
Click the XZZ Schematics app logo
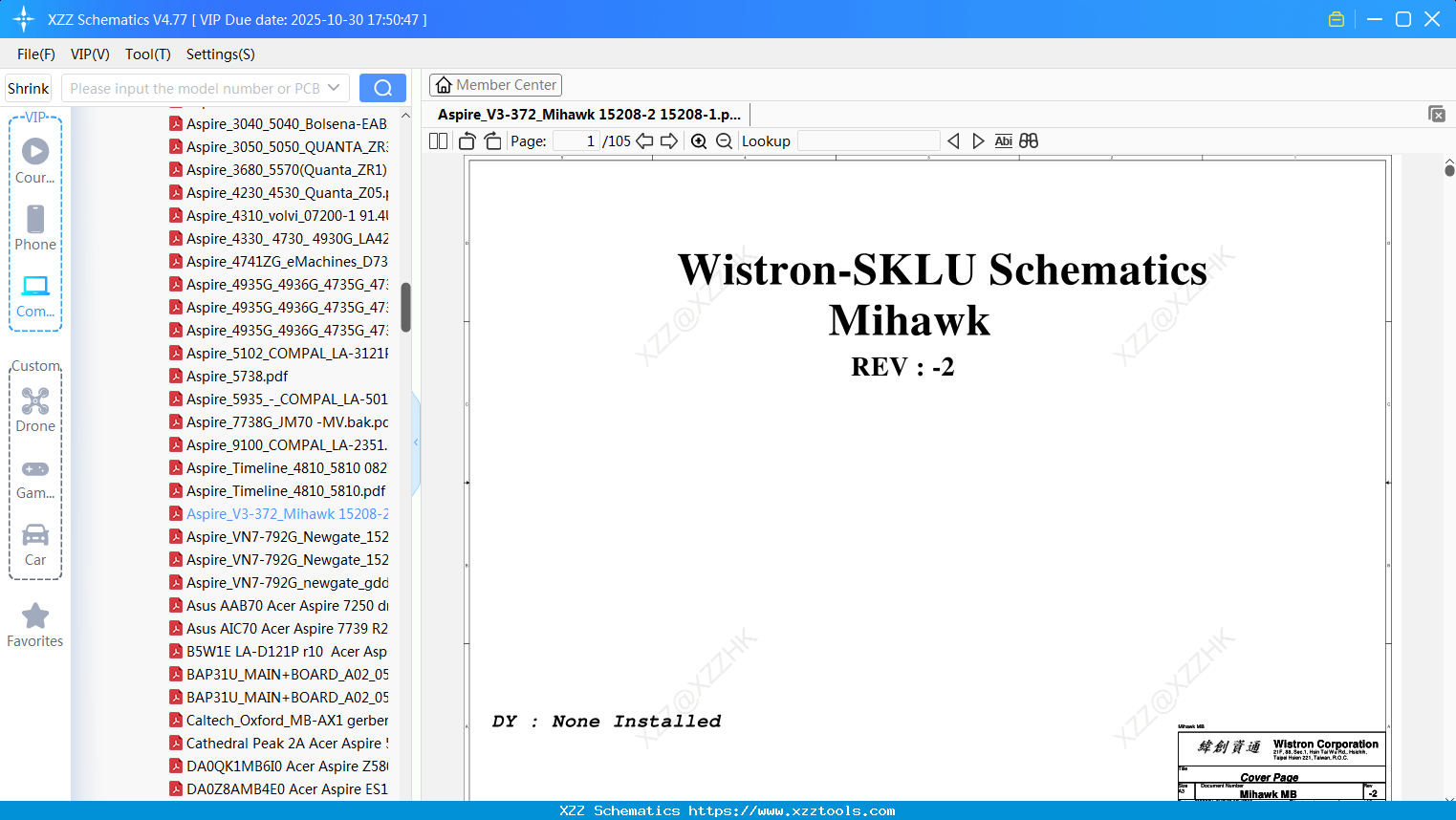(24, 19)
